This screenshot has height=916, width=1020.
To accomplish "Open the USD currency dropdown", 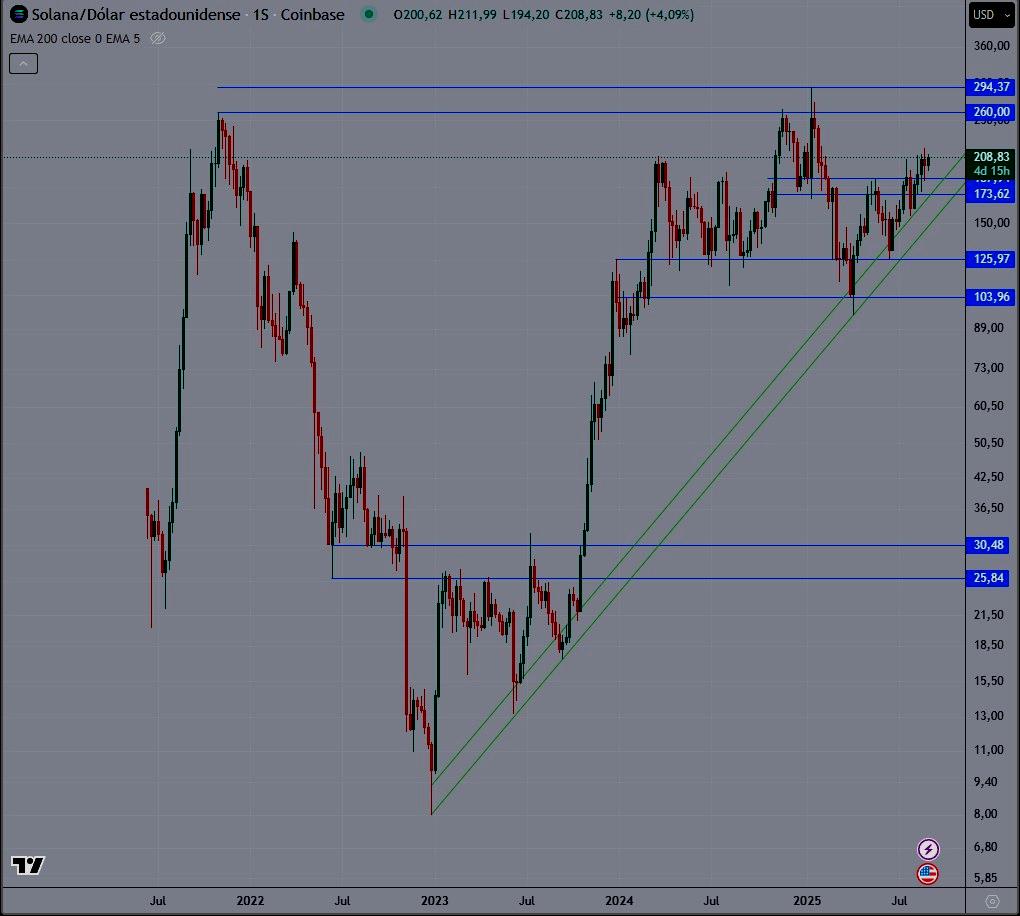I will (991, 14).
